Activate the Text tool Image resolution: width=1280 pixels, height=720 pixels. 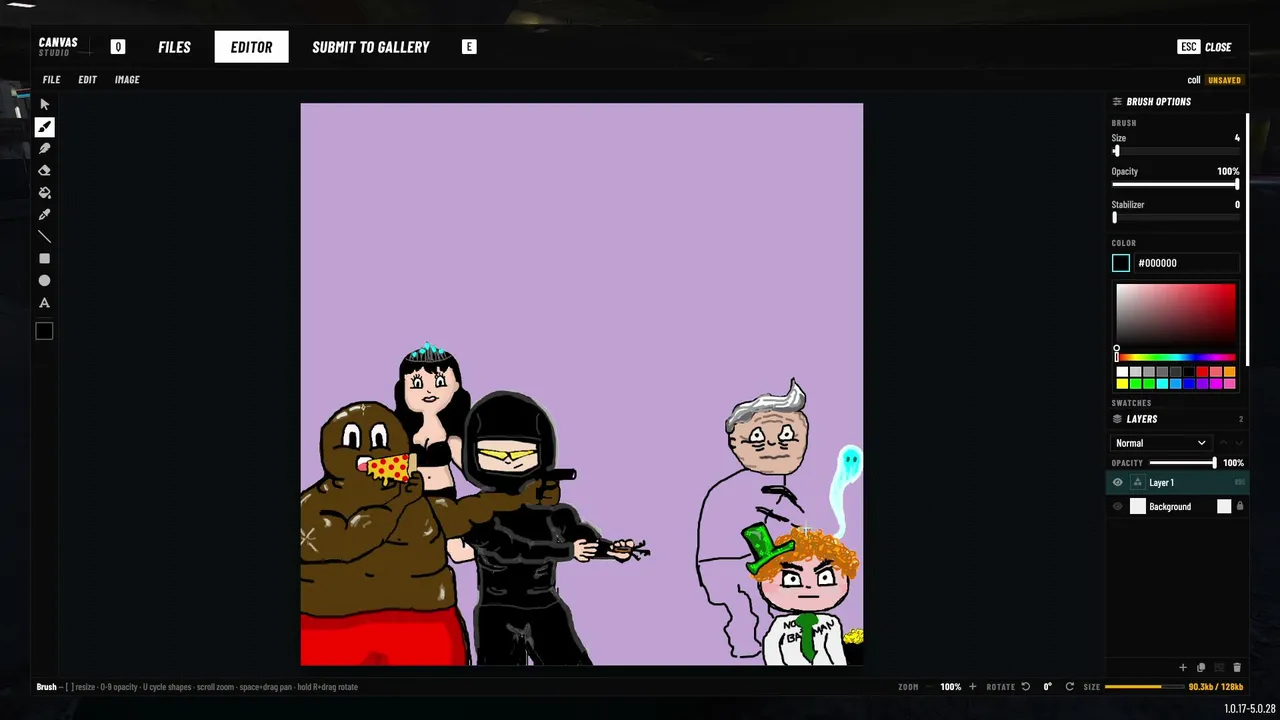(x=44, y=303)
